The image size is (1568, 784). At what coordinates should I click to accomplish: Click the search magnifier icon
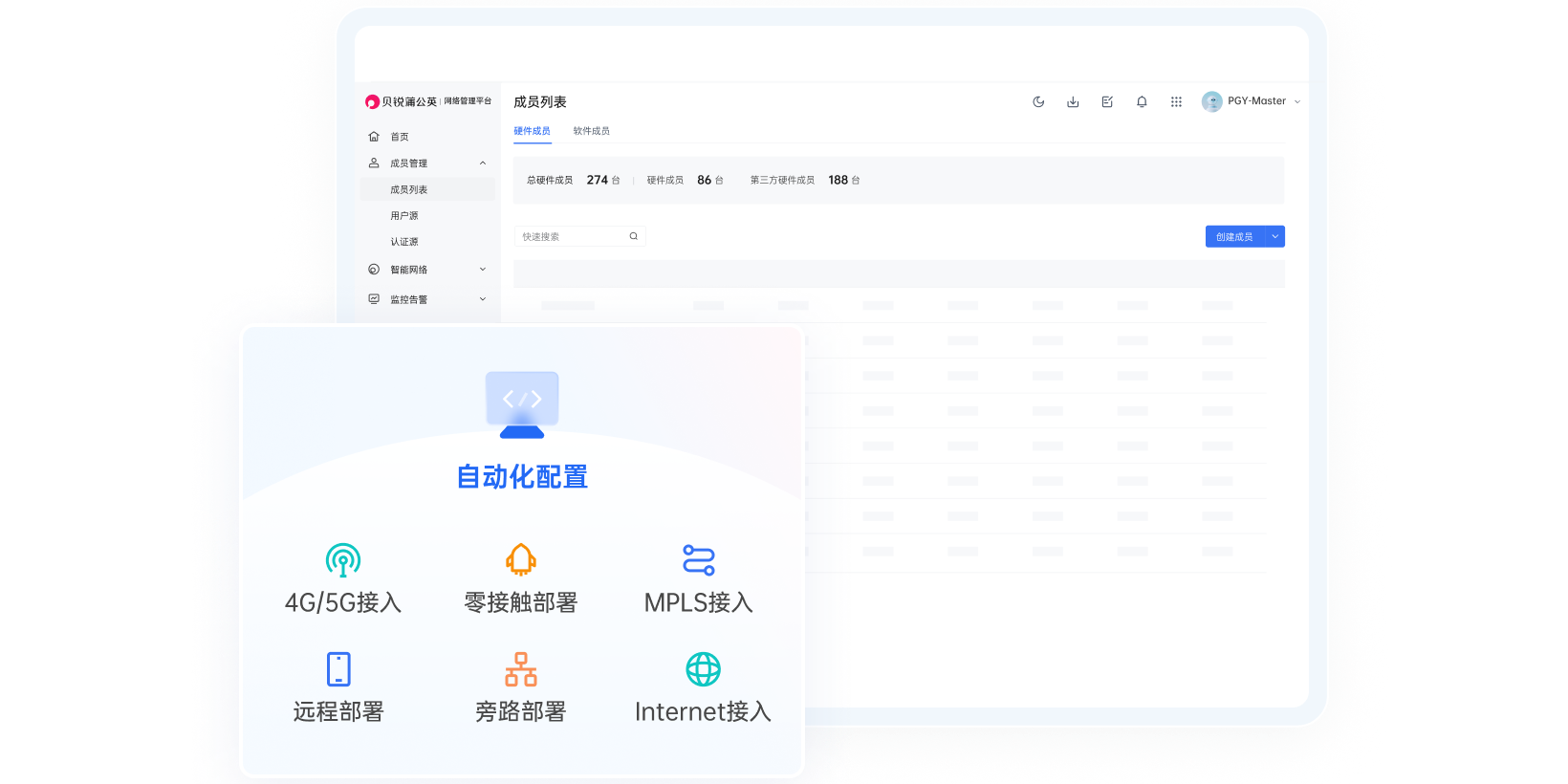(x=633, y=236)
